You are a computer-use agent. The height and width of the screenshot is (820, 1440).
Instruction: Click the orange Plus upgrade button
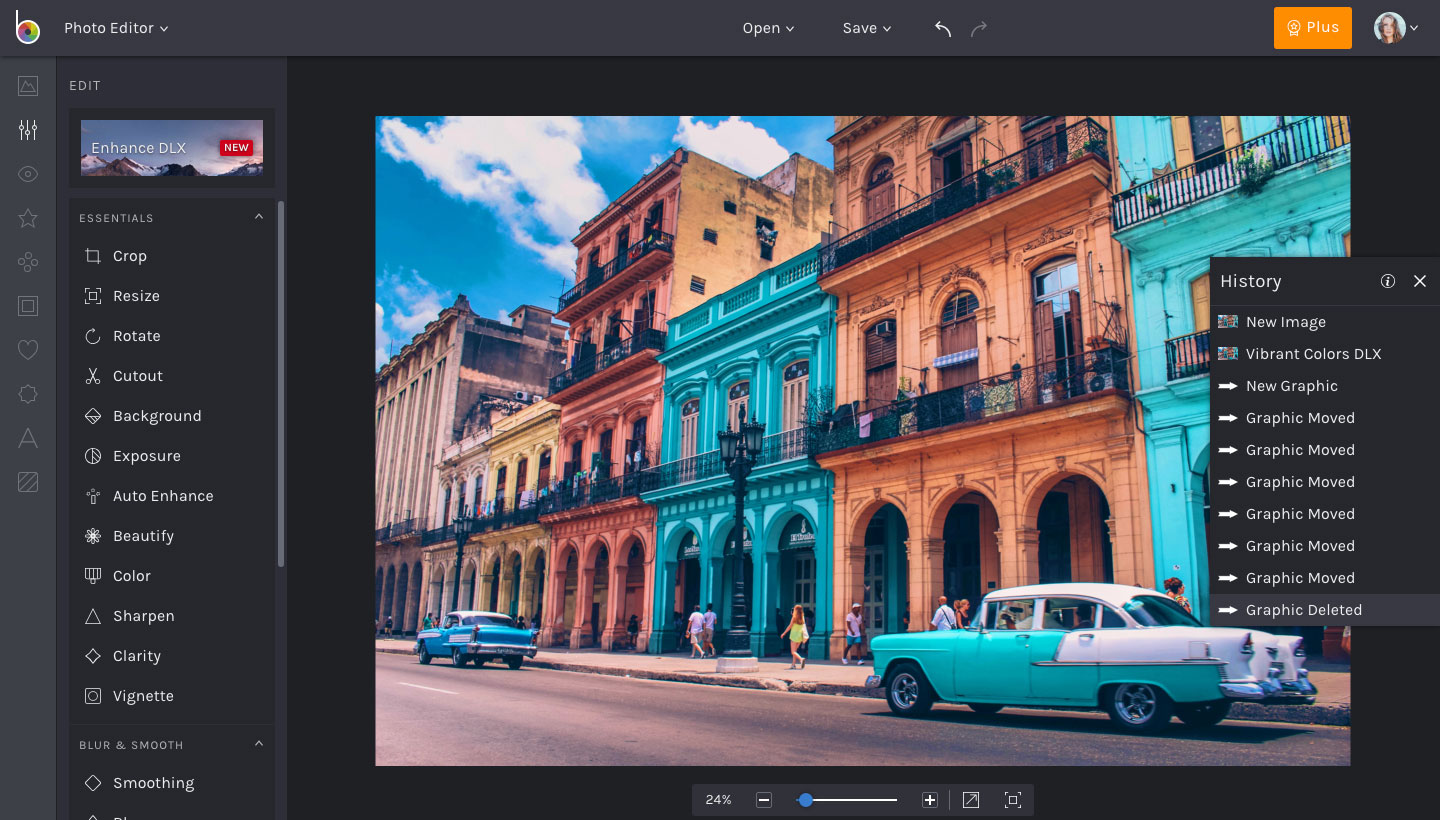click(1312, 28)
